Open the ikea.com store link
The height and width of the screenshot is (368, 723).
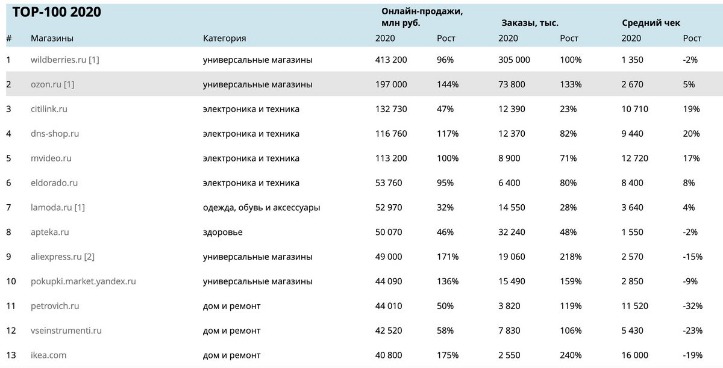click(48, 355)
